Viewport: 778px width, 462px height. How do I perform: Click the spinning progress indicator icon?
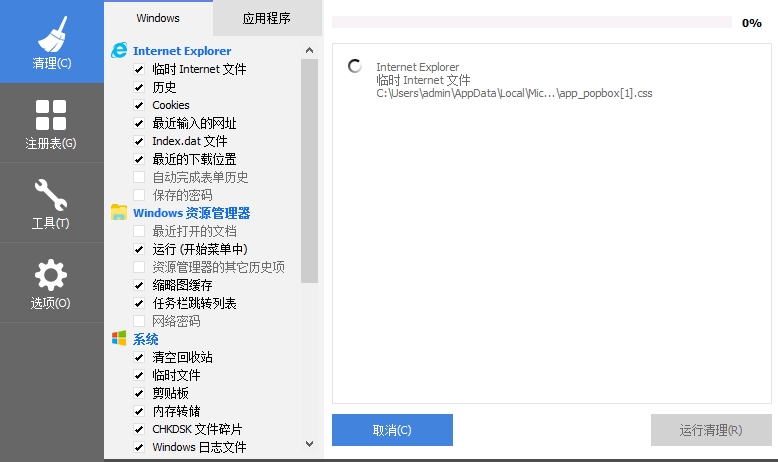tap(355, 66)
